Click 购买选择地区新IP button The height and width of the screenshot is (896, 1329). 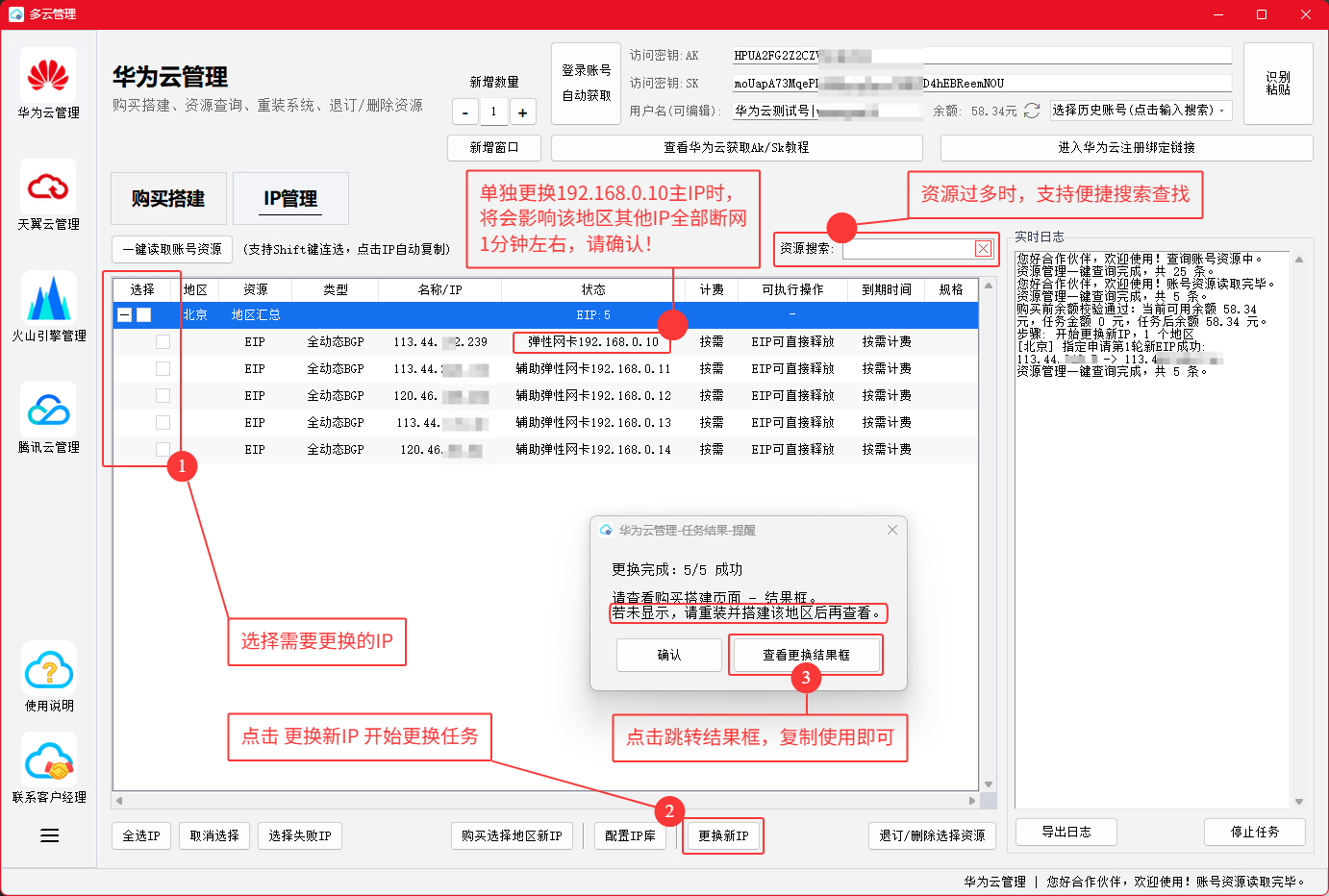click(x=512, y=836)
